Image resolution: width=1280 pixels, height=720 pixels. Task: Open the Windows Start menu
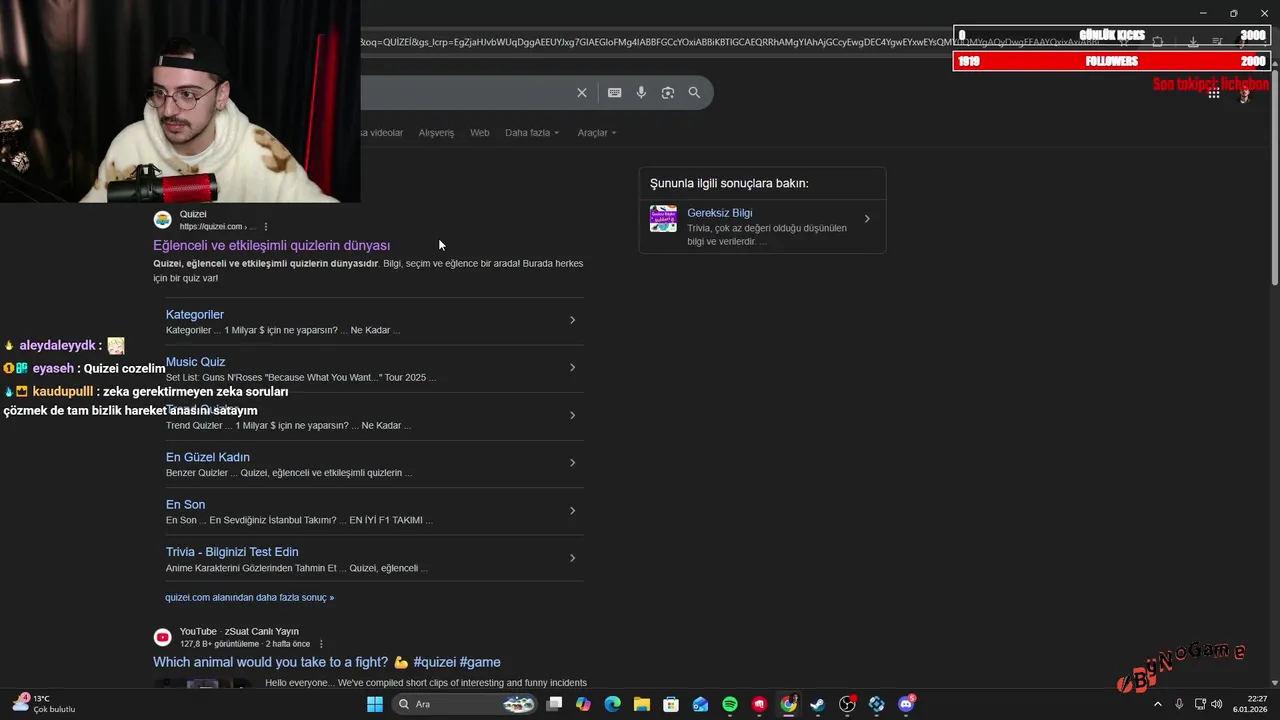pyautogui.click(x=375, y=704)
